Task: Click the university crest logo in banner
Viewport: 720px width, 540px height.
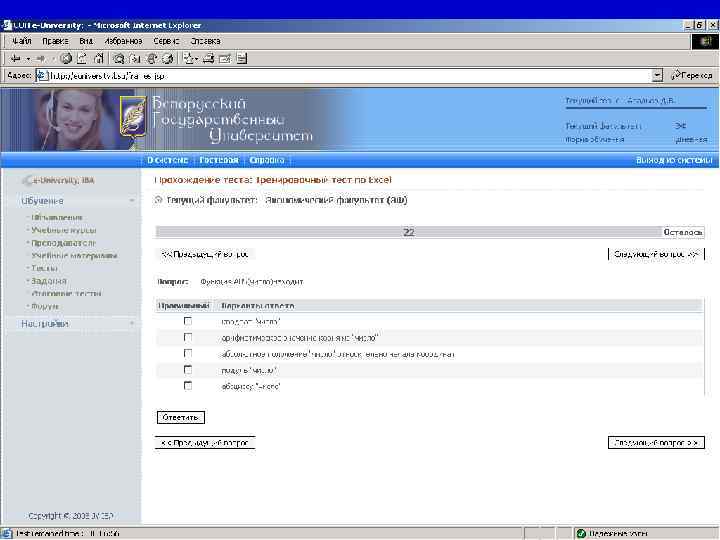Action: [133, 116]
